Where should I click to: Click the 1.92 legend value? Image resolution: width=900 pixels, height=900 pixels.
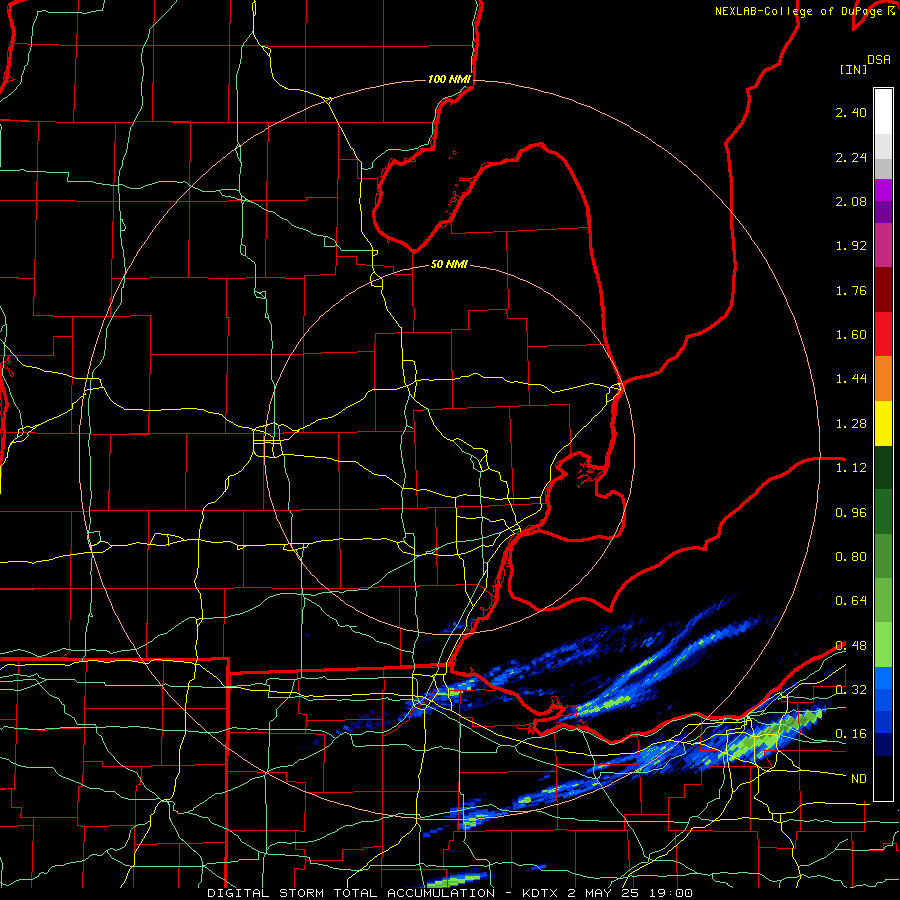pos(851,246)
